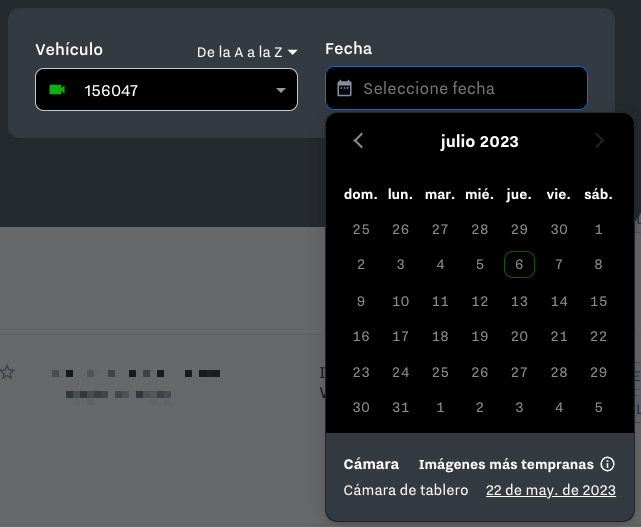Pick July 31 on the calendar
The width and height of the screenshot is (641, 527).
point(400,408)
